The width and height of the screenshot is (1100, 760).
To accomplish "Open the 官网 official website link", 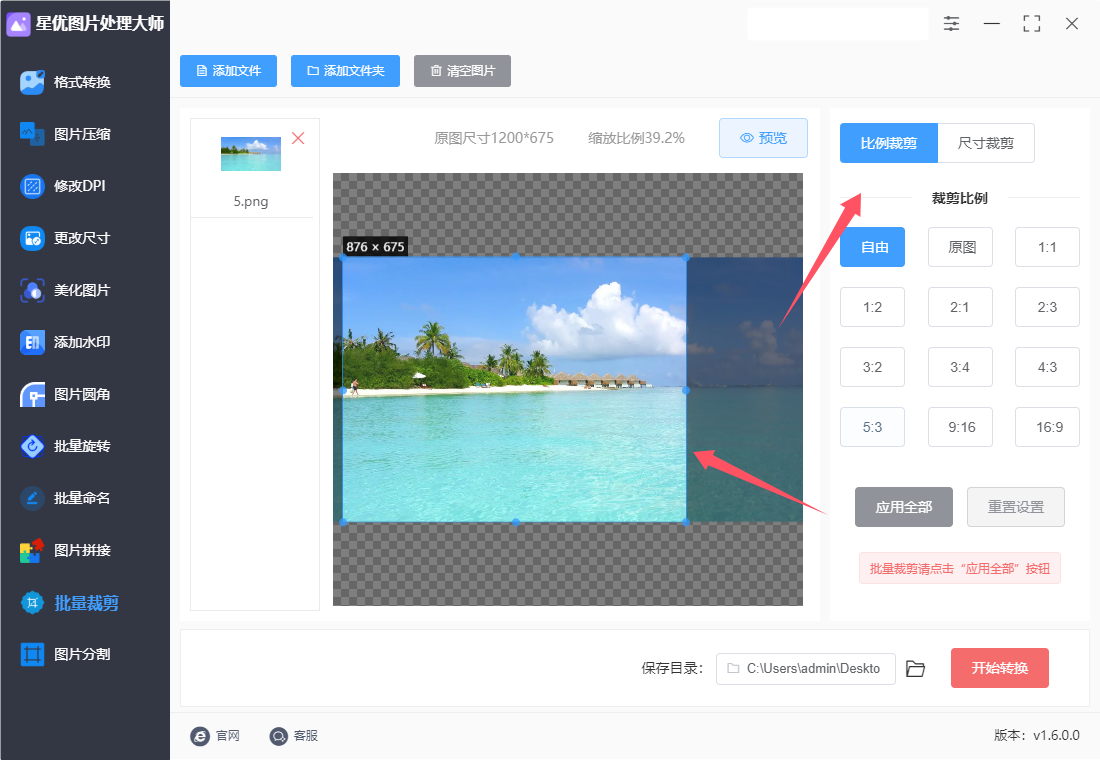I will pos(215,735).
